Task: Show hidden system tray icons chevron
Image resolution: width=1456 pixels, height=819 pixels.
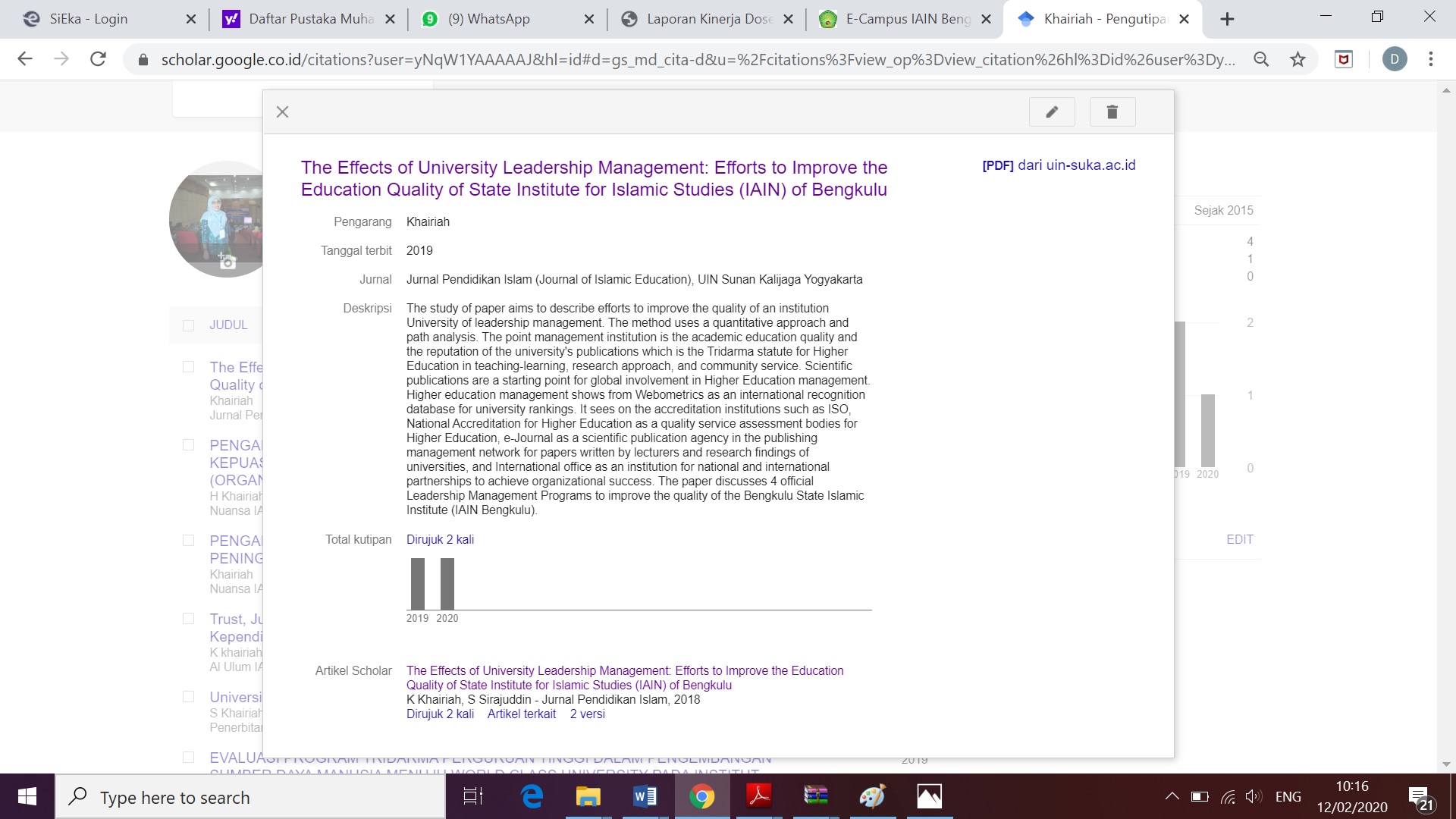Action: click(1172, 796)
